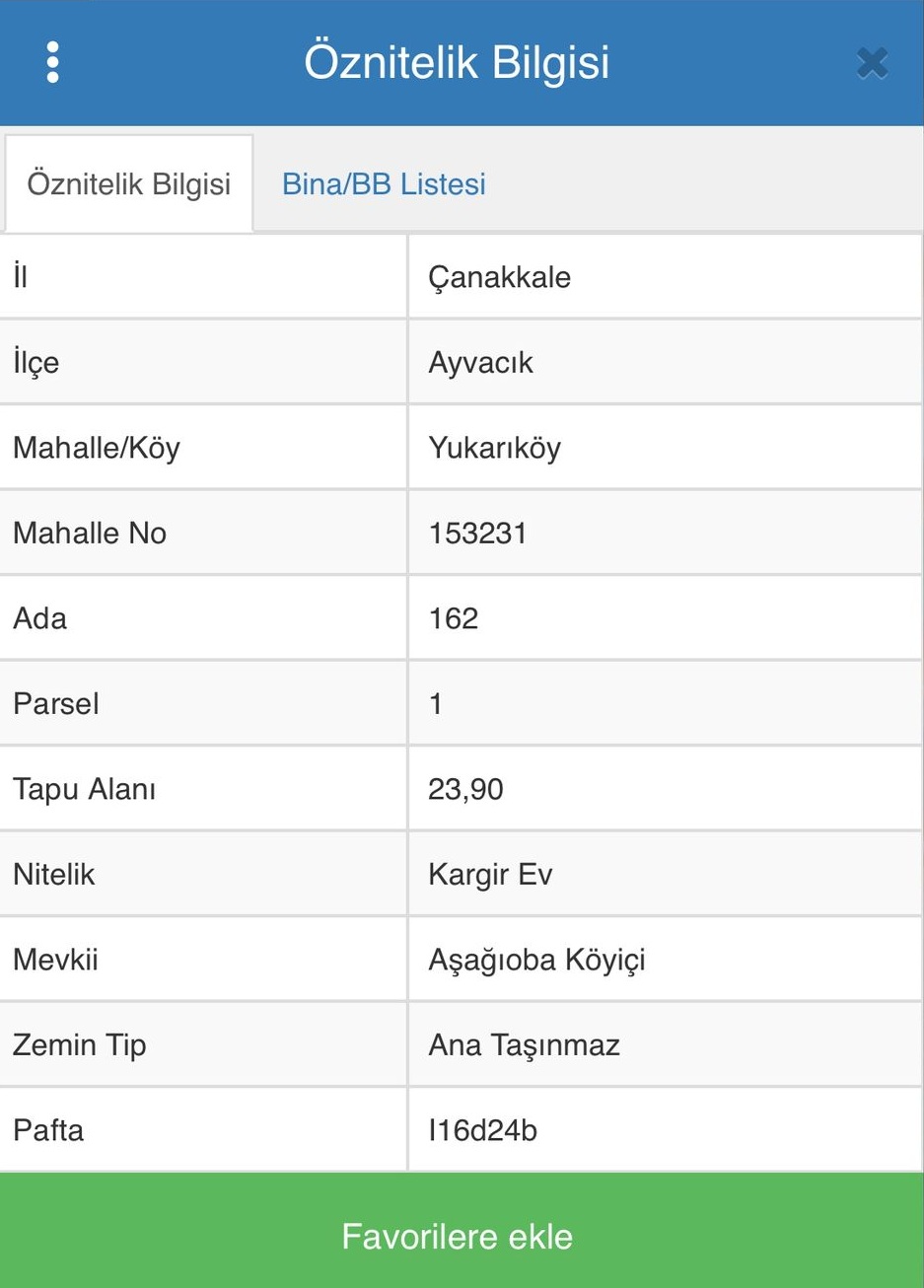Select the Ada value 162

pos(454,618)
